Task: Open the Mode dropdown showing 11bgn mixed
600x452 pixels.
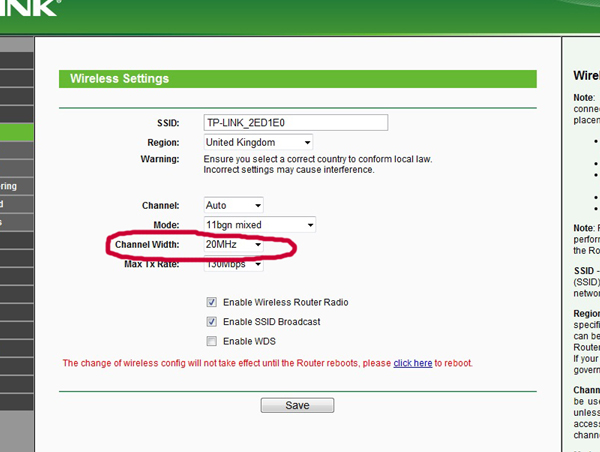Action: (258, 225)
